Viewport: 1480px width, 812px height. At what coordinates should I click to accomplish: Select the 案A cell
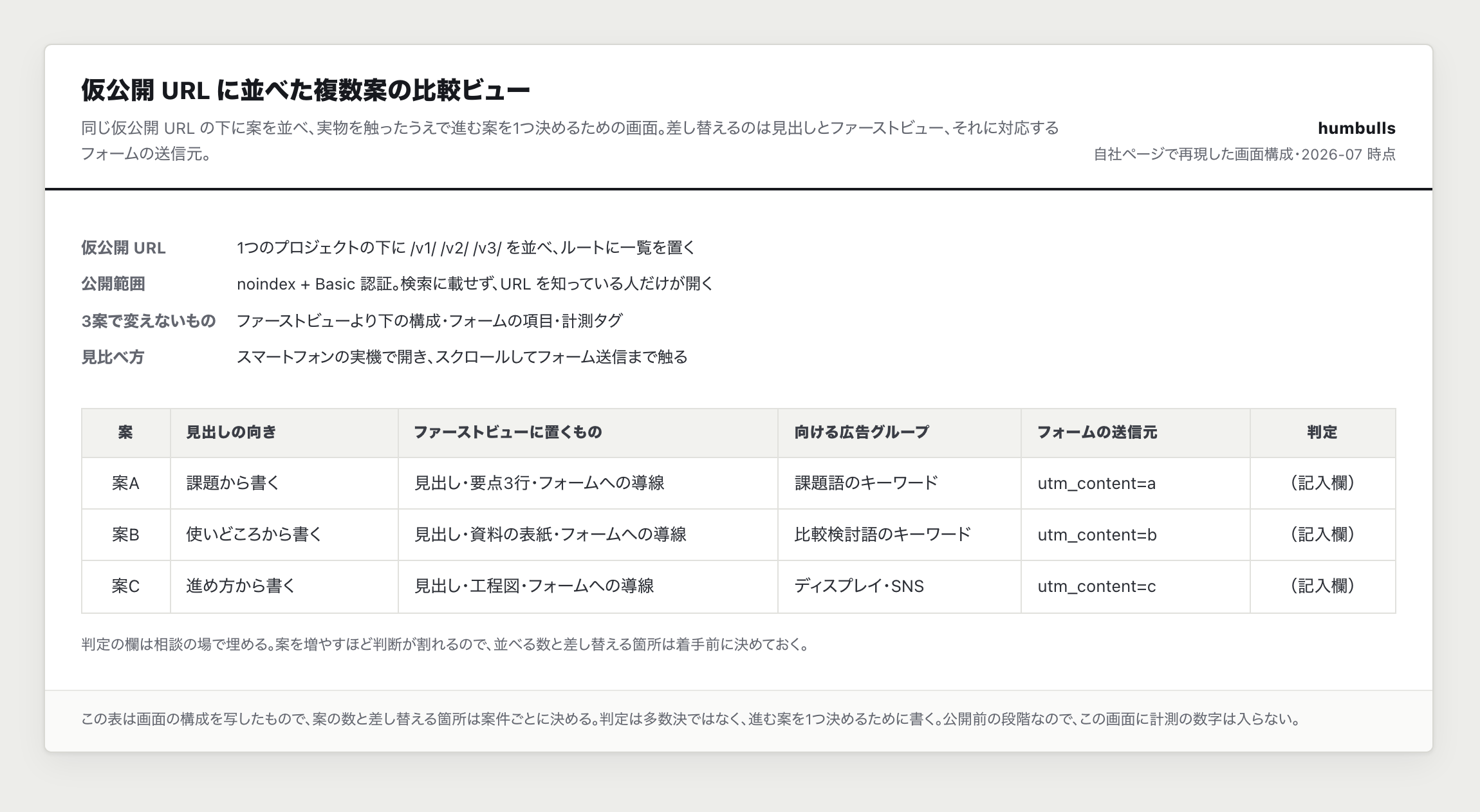point(126,483)
